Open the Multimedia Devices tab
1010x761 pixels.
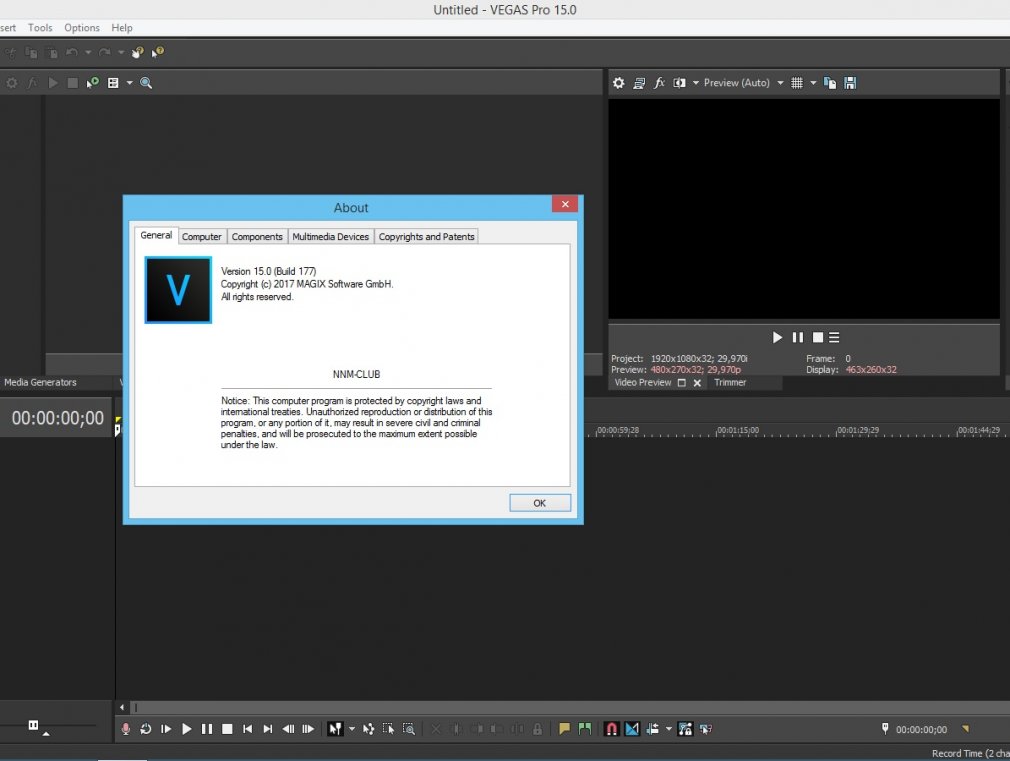tap(330, 236)
